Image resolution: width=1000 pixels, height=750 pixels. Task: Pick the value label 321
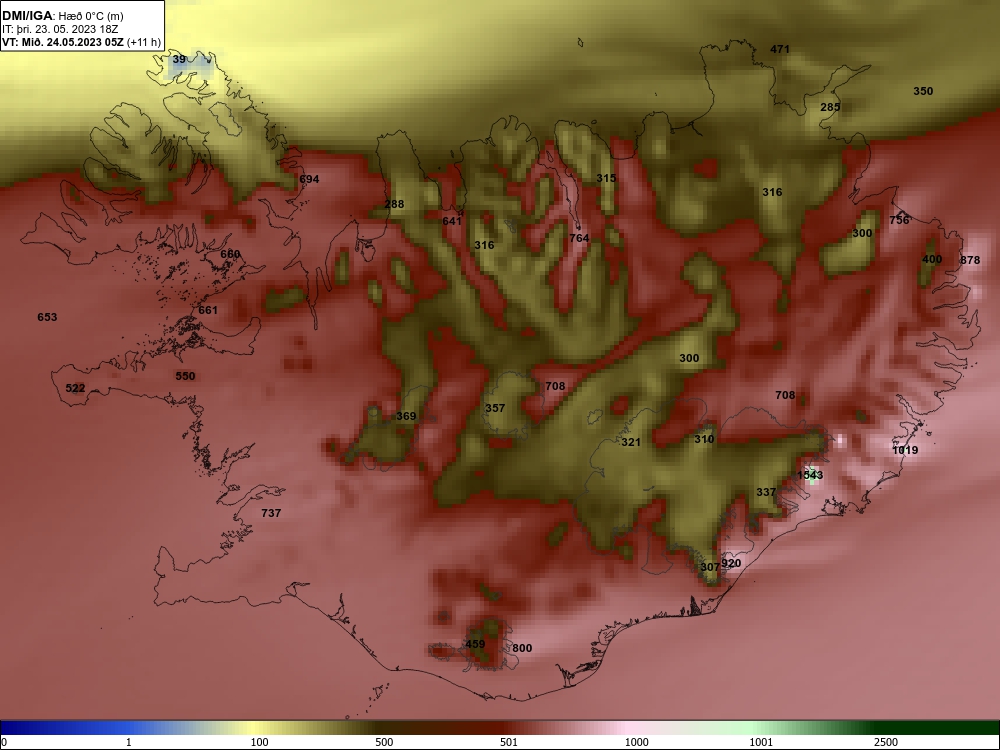[x=631, y=442]
